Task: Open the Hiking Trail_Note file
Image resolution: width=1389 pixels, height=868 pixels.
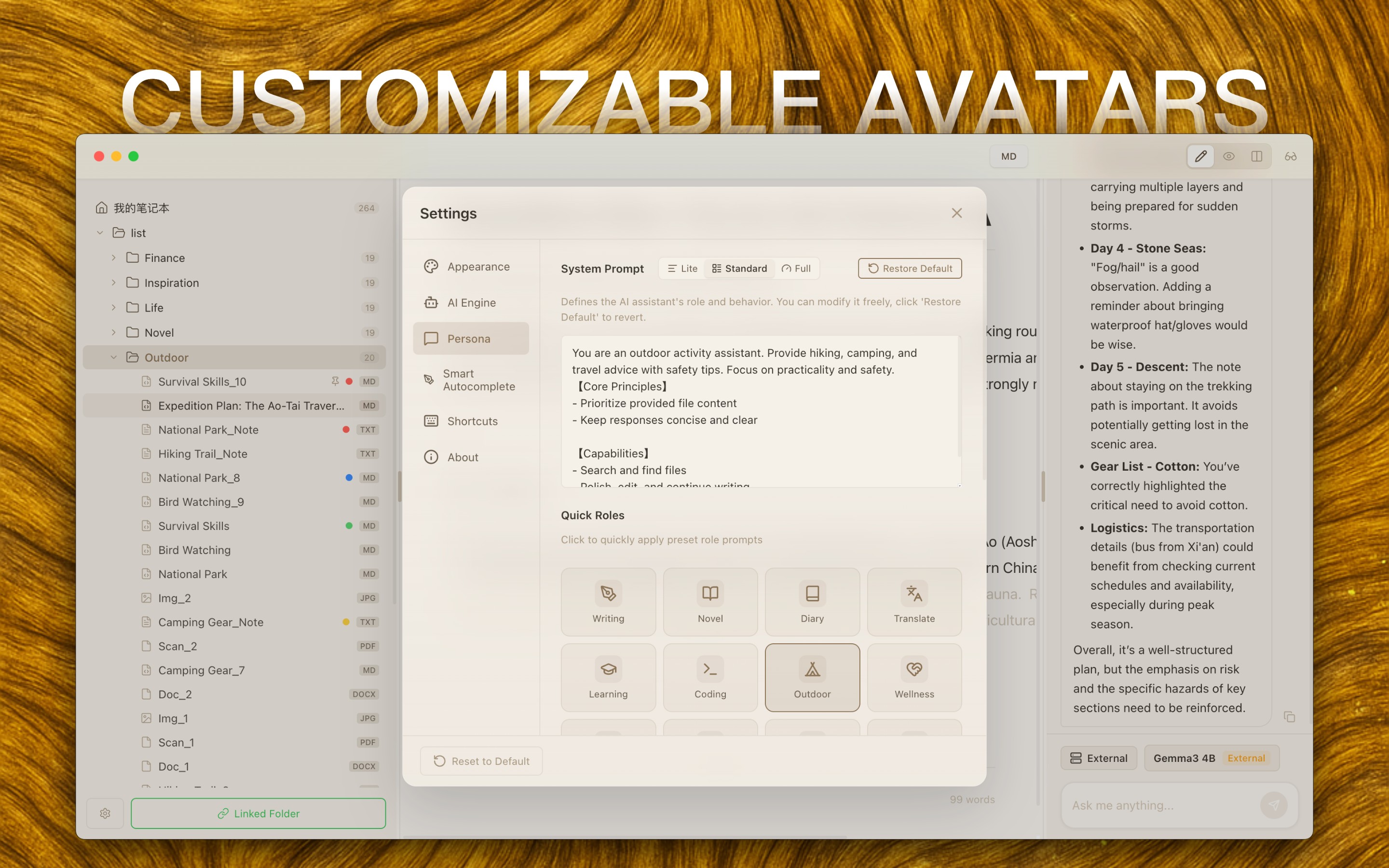Action: point(234,453)
